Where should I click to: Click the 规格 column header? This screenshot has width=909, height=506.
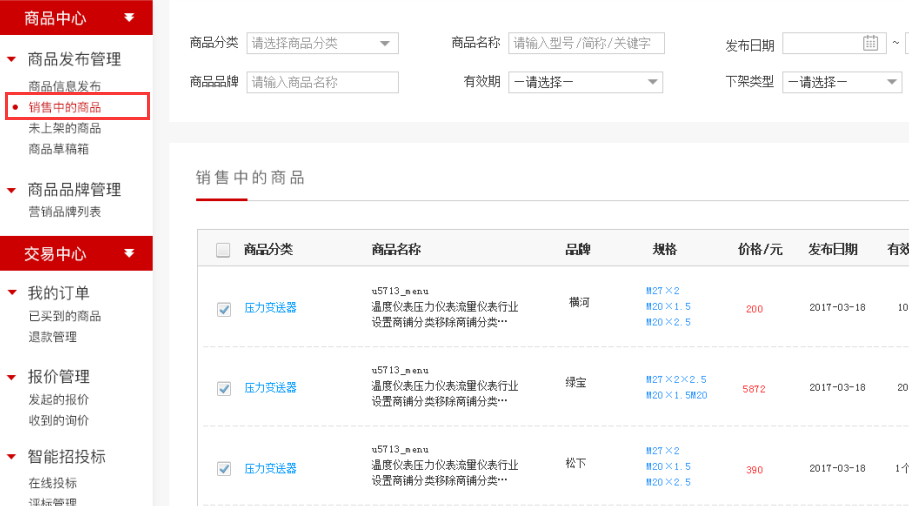tap(664, 249)
